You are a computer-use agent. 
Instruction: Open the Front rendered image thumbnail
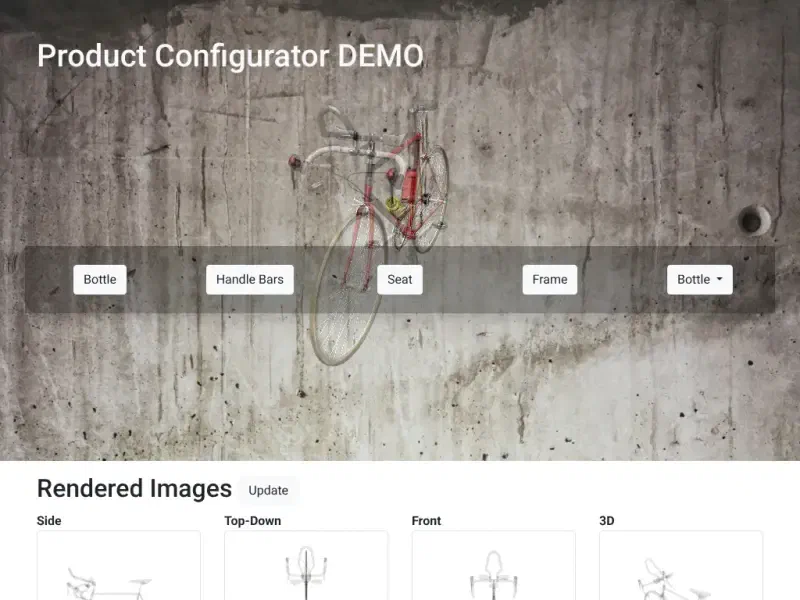click(x=493, y=565)
